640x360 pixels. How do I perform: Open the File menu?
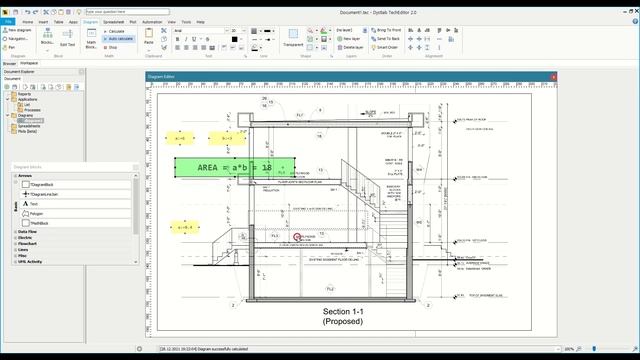[8, 22]
